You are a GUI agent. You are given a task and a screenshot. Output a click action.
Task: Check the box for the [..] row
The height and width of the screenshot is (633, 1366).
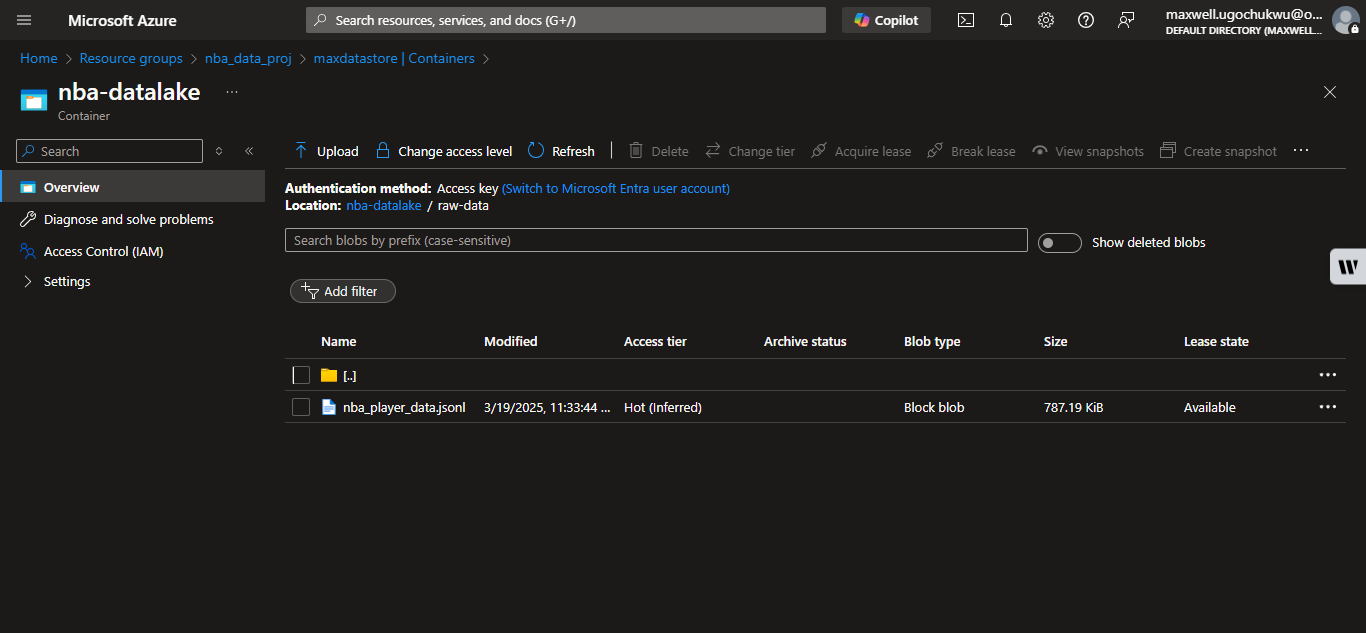pyautogui.click(x=301, y=375)
